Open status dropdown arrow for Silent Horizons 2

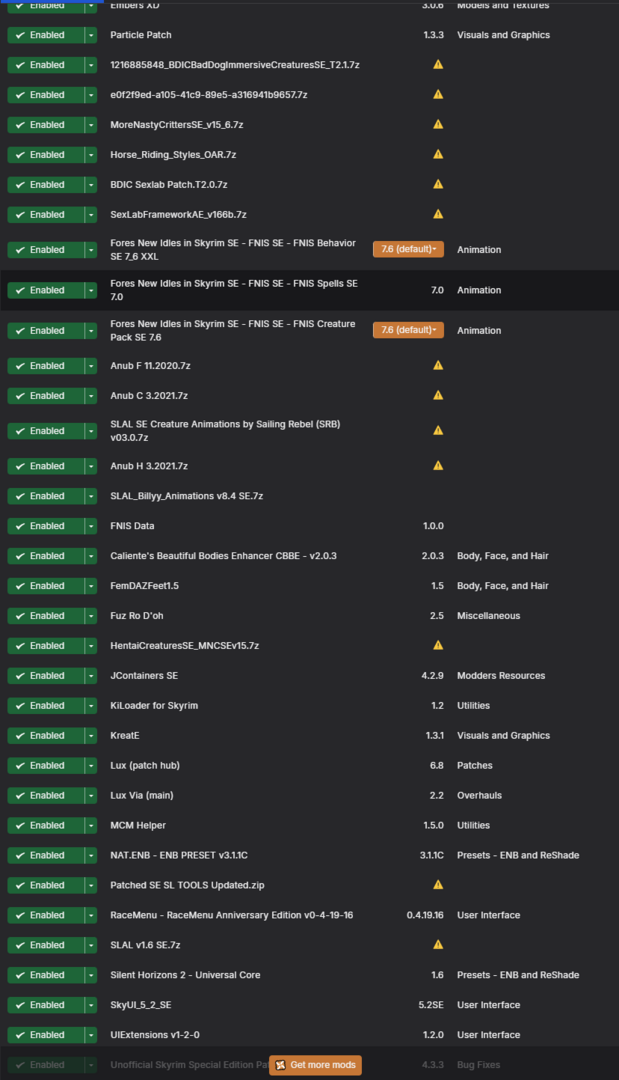pos(91,975)
